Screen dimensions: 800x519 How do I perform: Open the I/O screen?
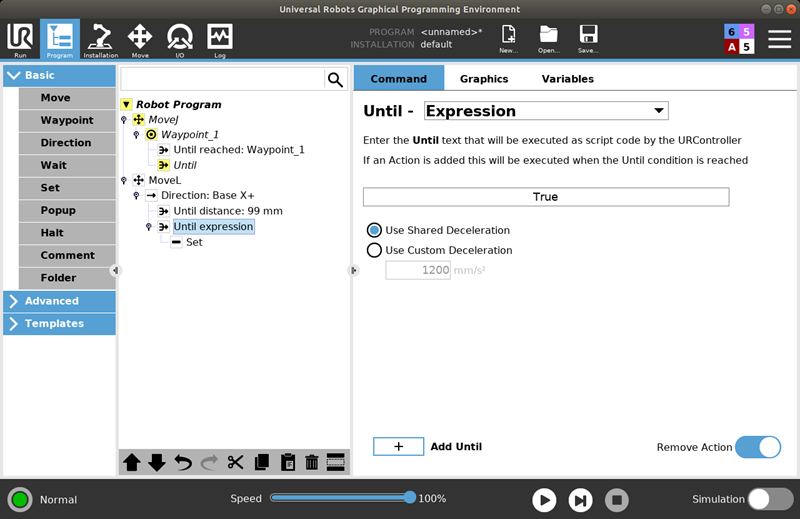[179, 40]
